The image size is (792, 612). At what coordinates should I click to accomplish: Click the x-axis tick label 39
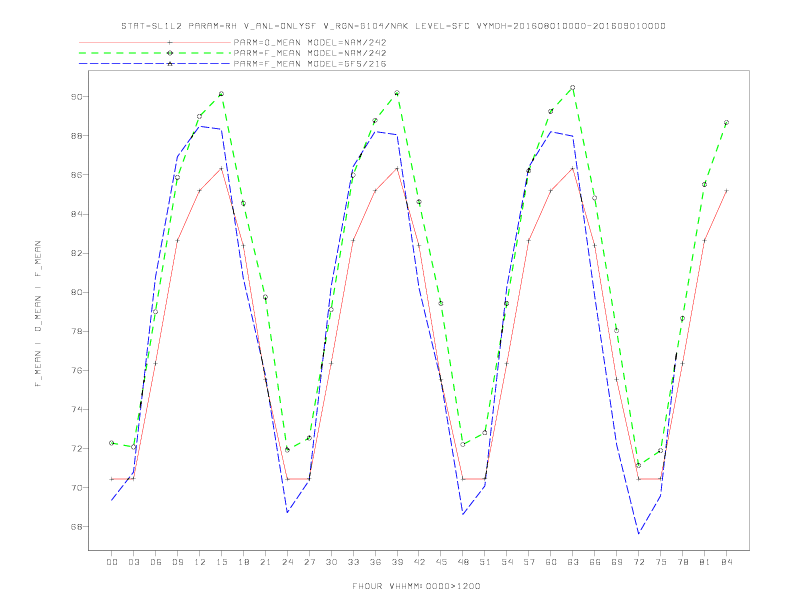397,562
